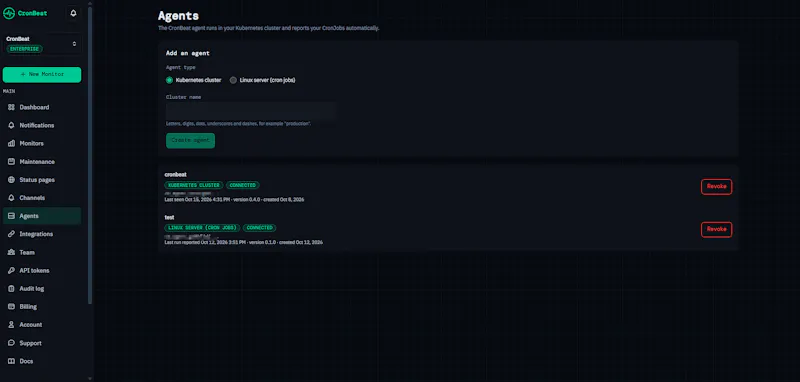
Task: Open Integrations
Action: tap(42, 234)
